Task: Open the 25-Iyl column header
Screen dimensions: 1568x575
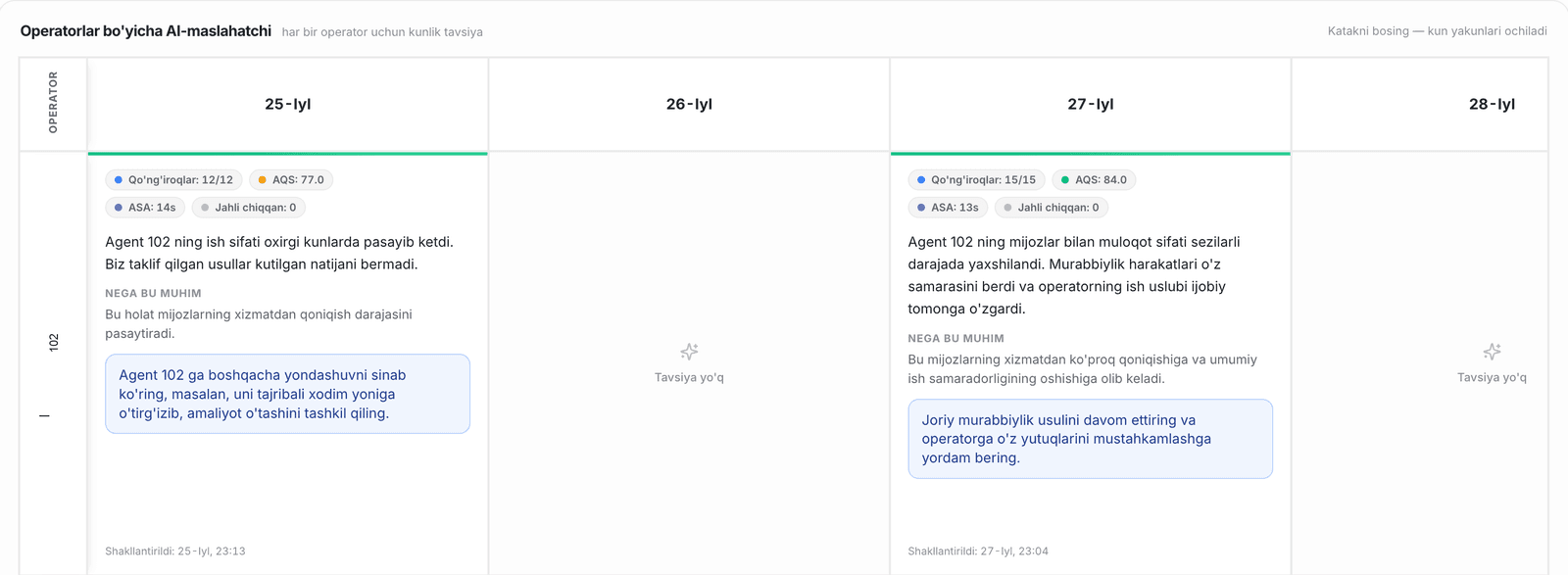Action: tap(288, 104)
